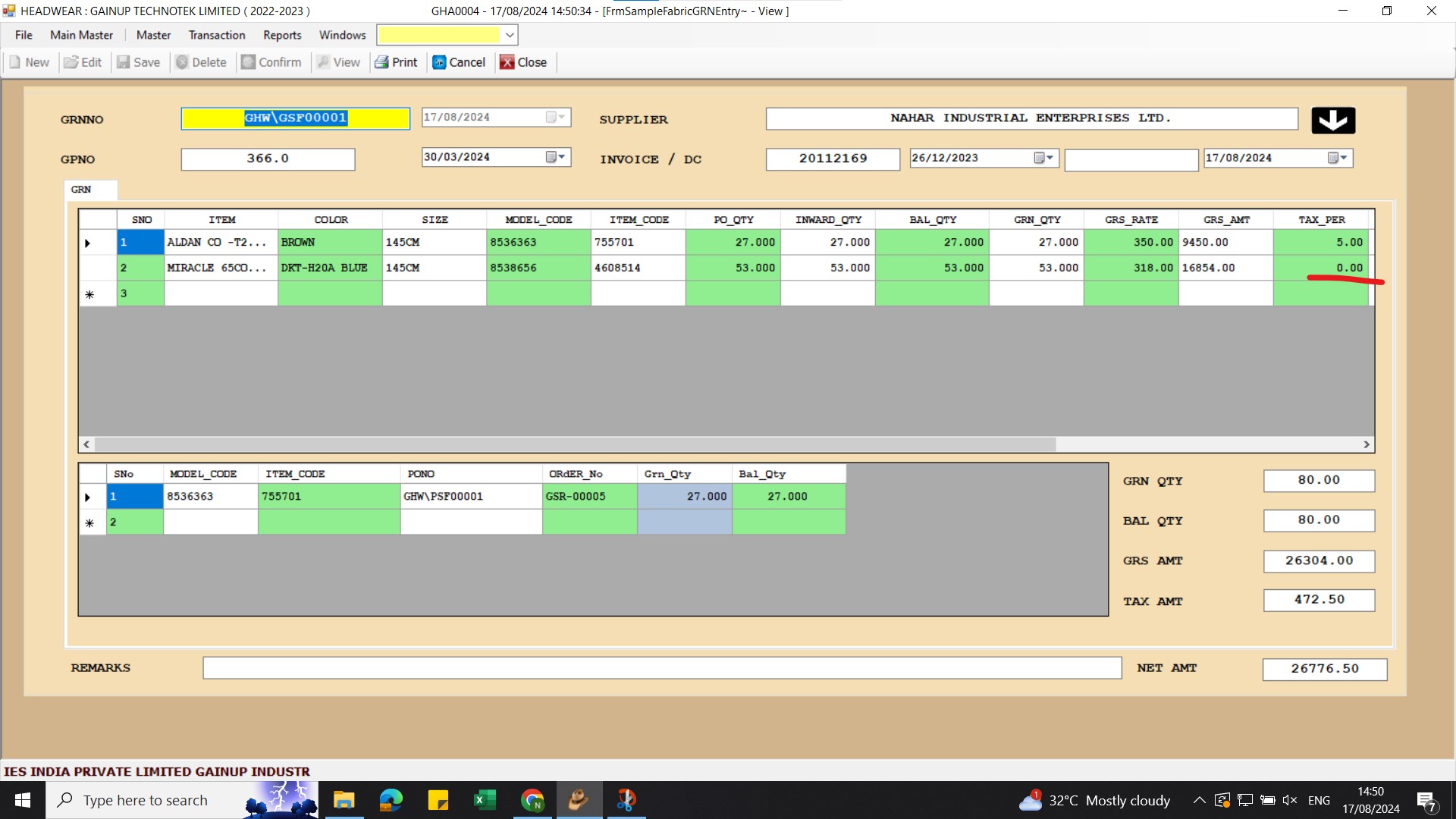Open the Reports menu

[282, 35]
